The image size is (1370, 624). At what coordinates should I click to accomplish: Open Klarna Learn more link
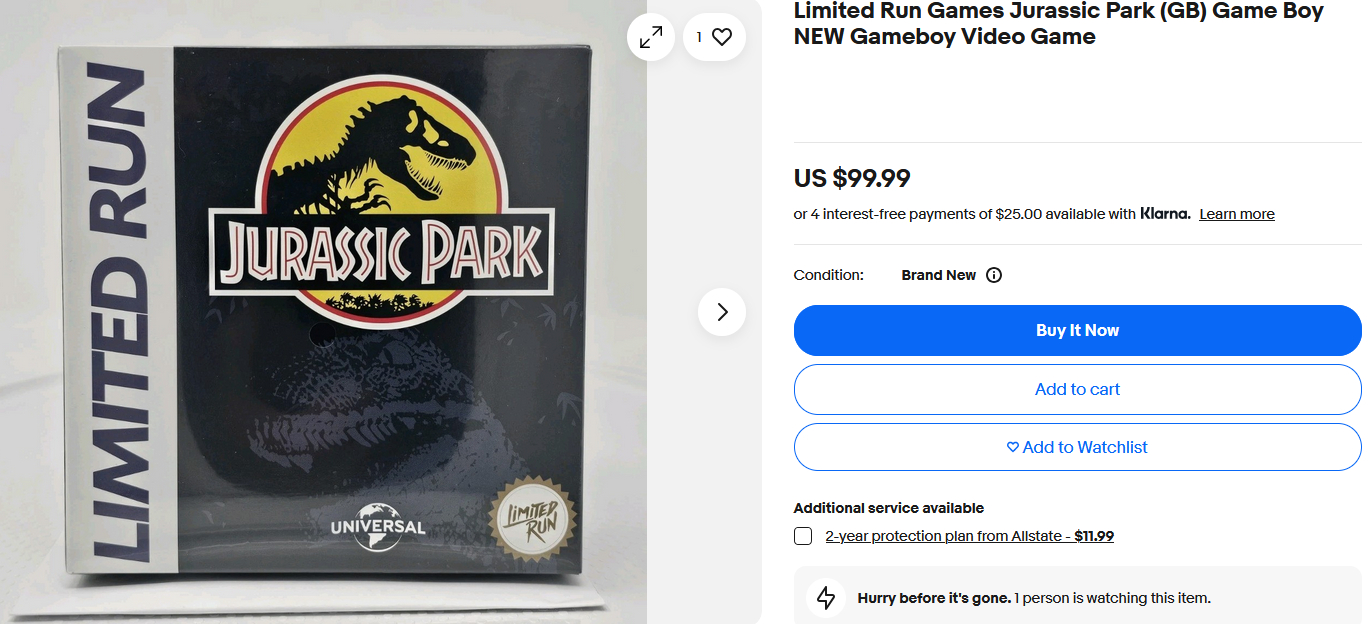[1237, 214]
